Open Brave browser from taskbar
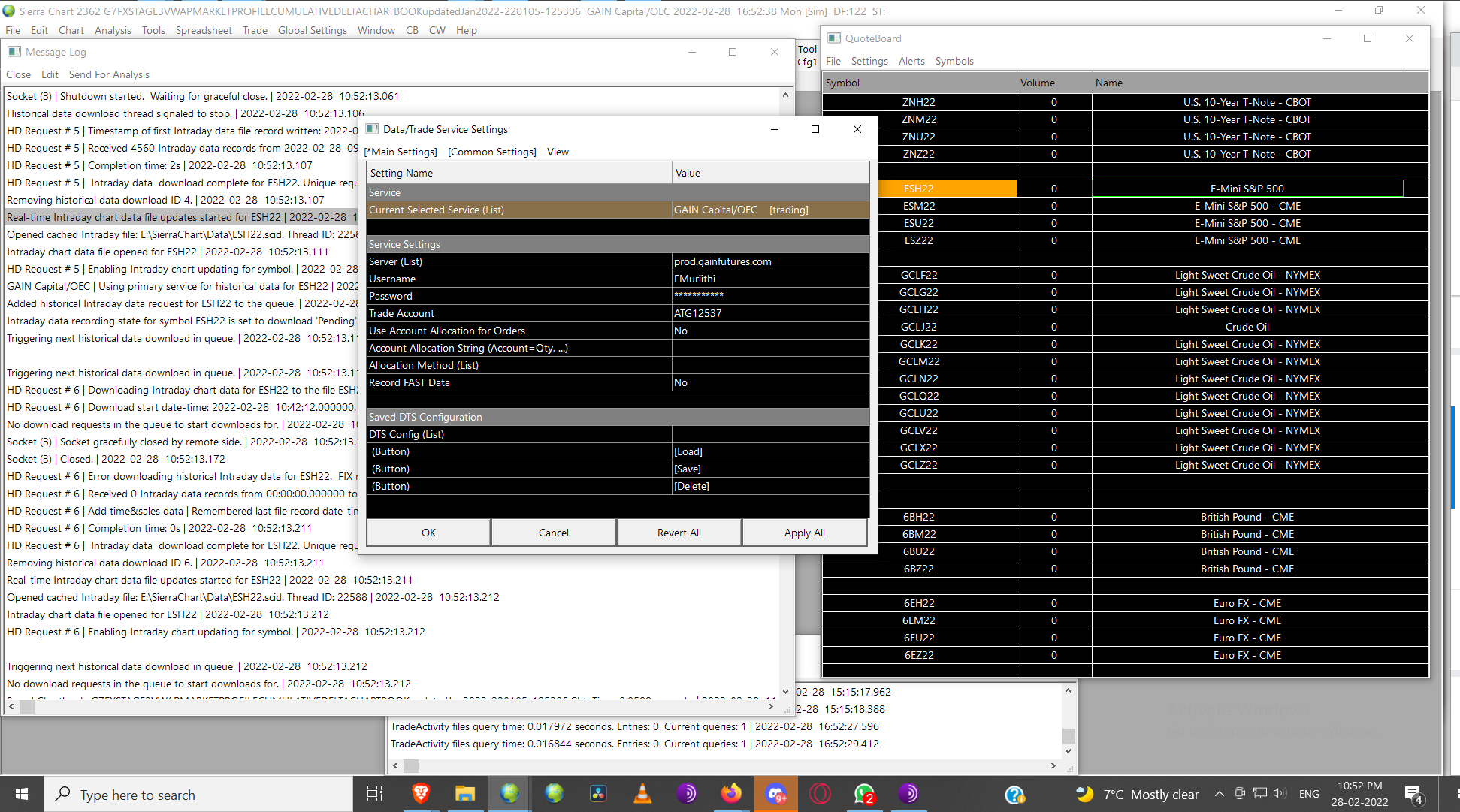This screenshot has height=812, width=1460. click(x=421, y=794)
